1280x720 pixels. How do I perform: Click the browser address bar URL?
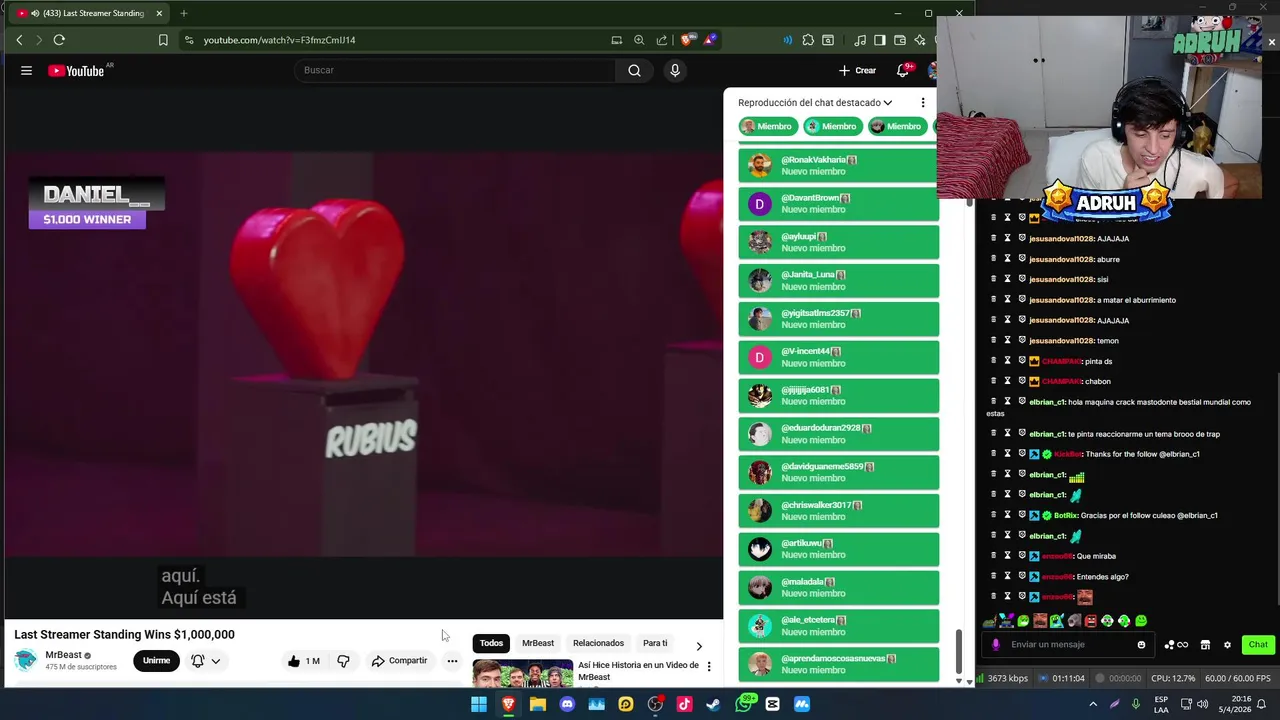tap(279, 40)
